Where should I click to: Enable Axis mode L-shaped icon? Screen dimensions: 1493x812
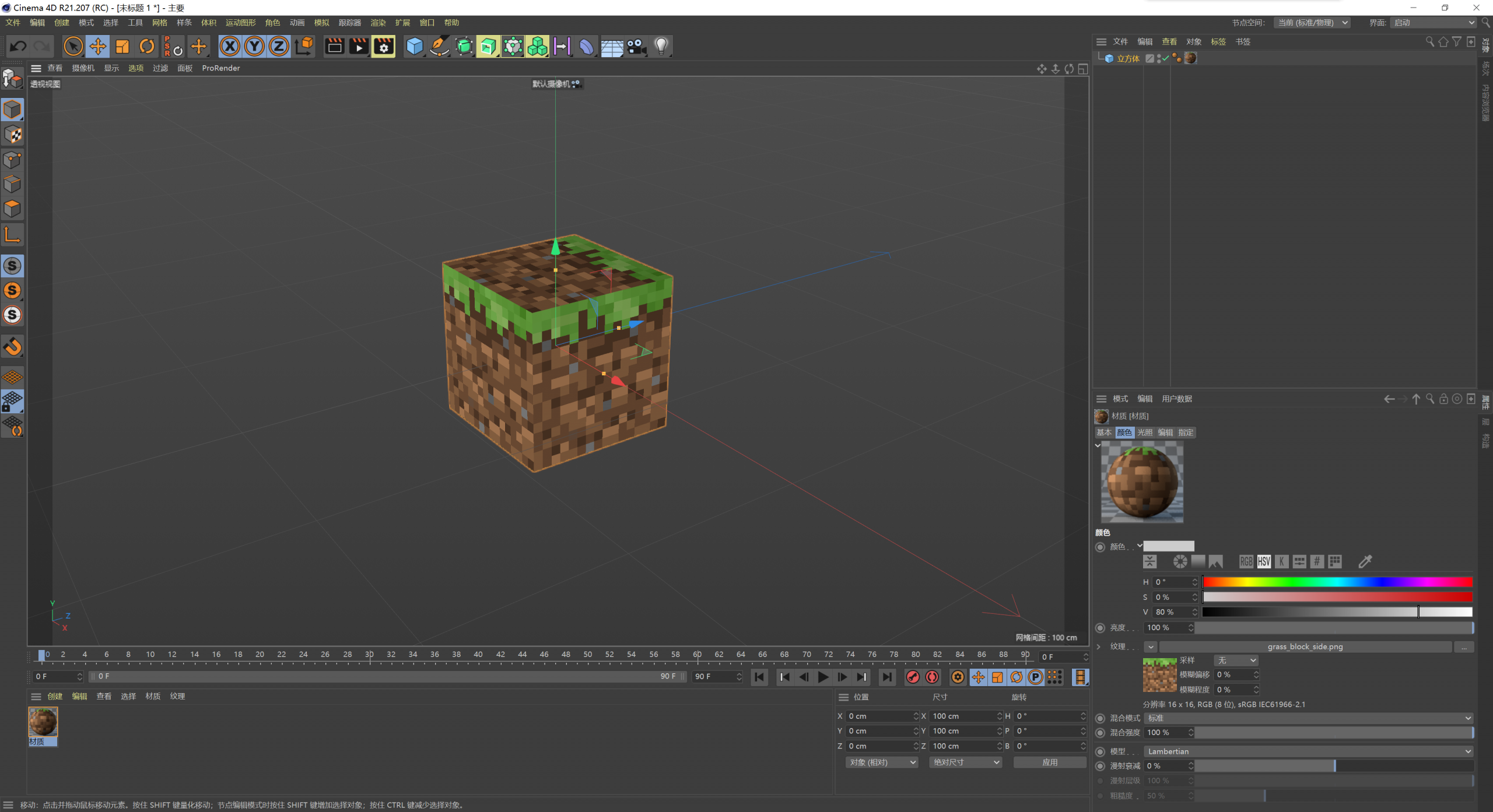(x=12, y=235)
